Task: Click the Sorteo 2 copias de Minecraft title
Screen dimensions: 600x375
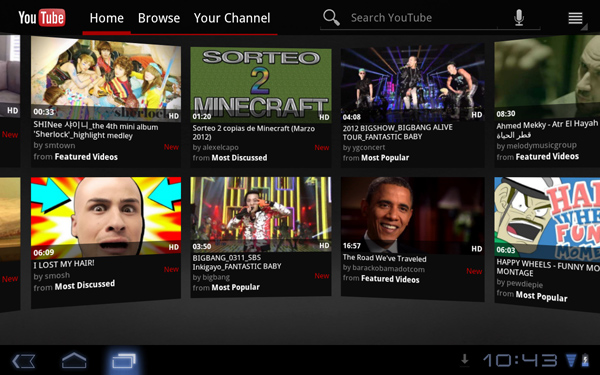Action: (254, 132)
